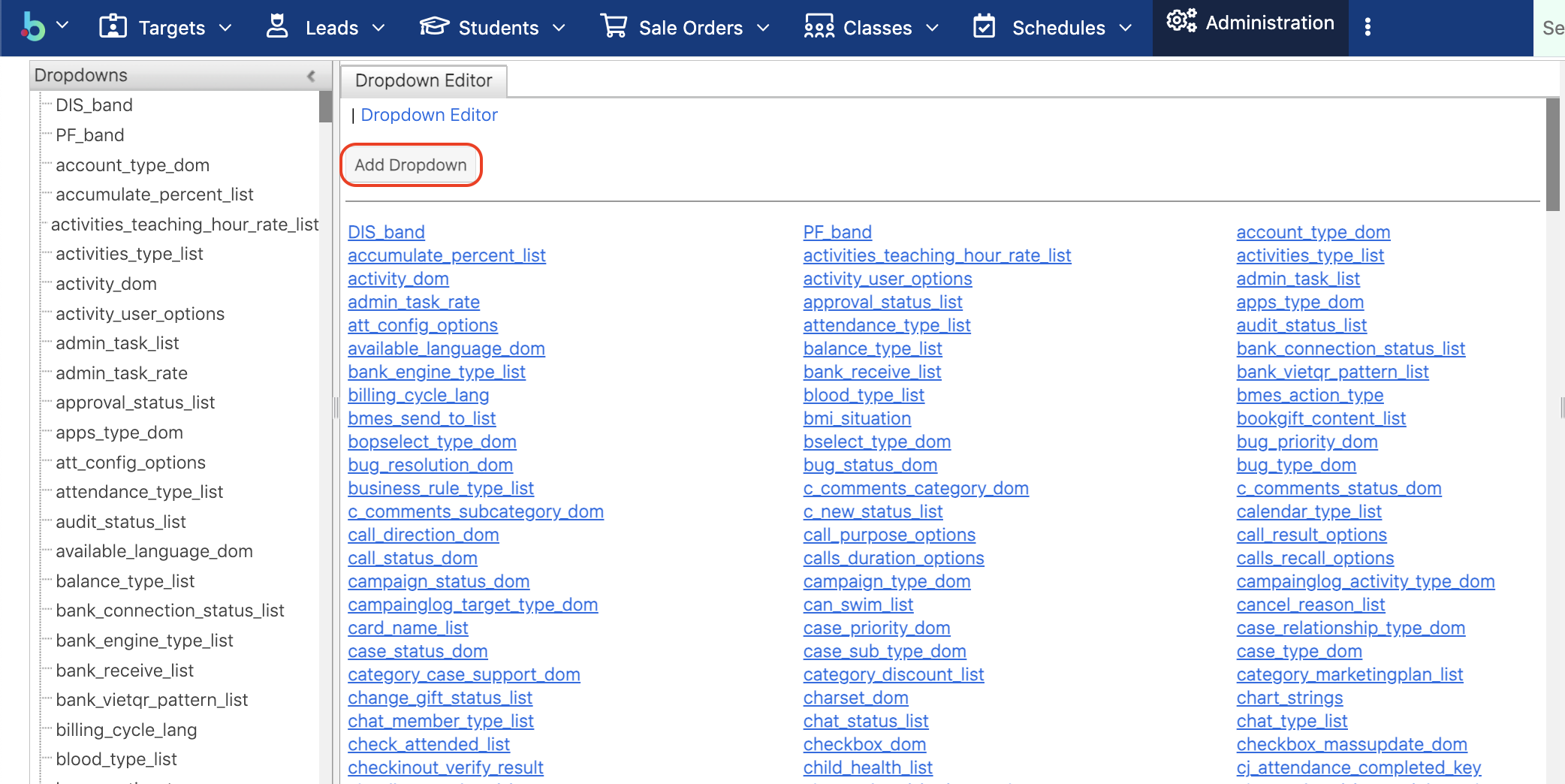
Task: Click the Classes group icon
Action: point(819,27)
